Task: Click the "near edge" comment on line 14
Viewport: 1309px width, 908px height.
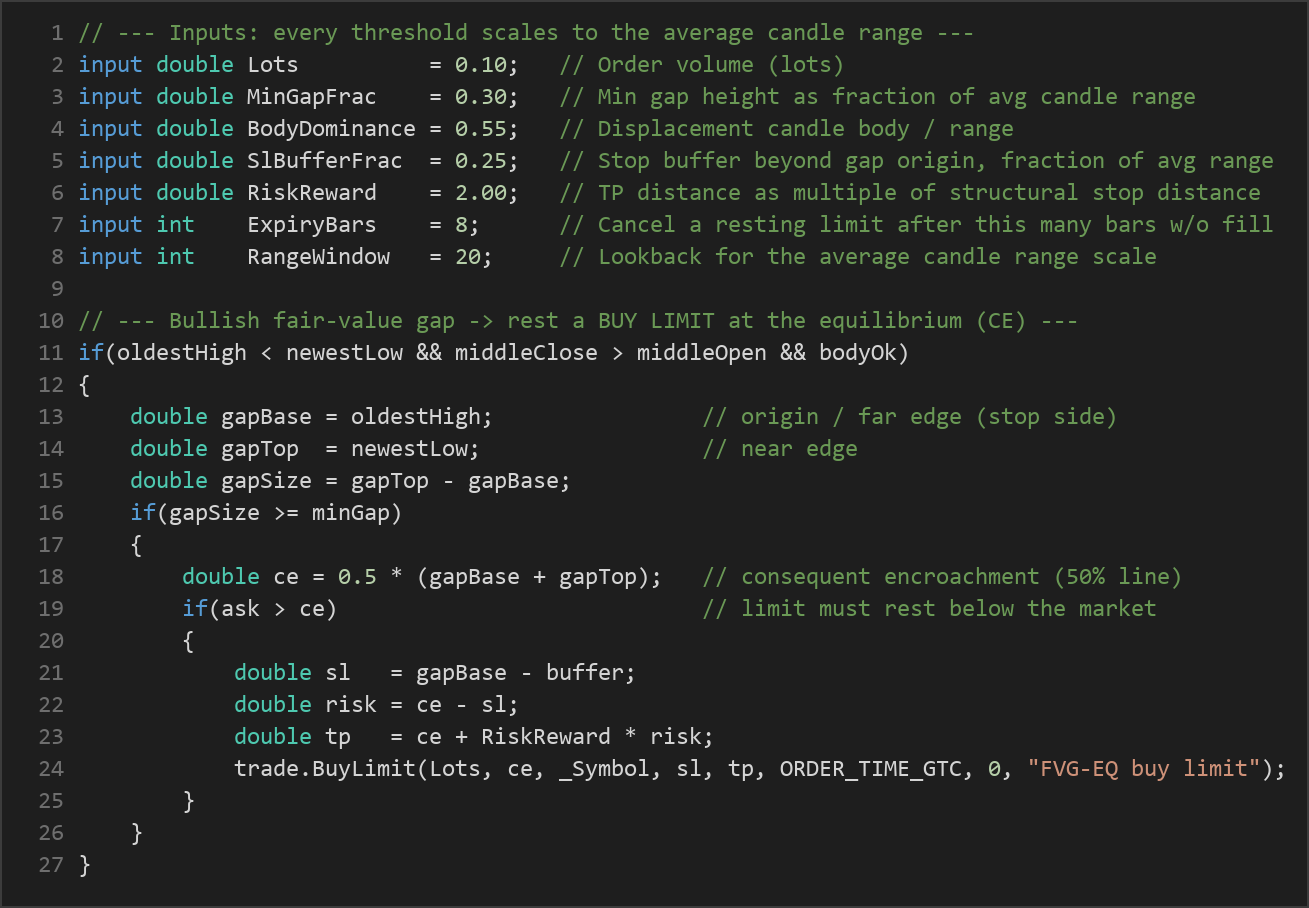Action: click(x=780, y=449)
